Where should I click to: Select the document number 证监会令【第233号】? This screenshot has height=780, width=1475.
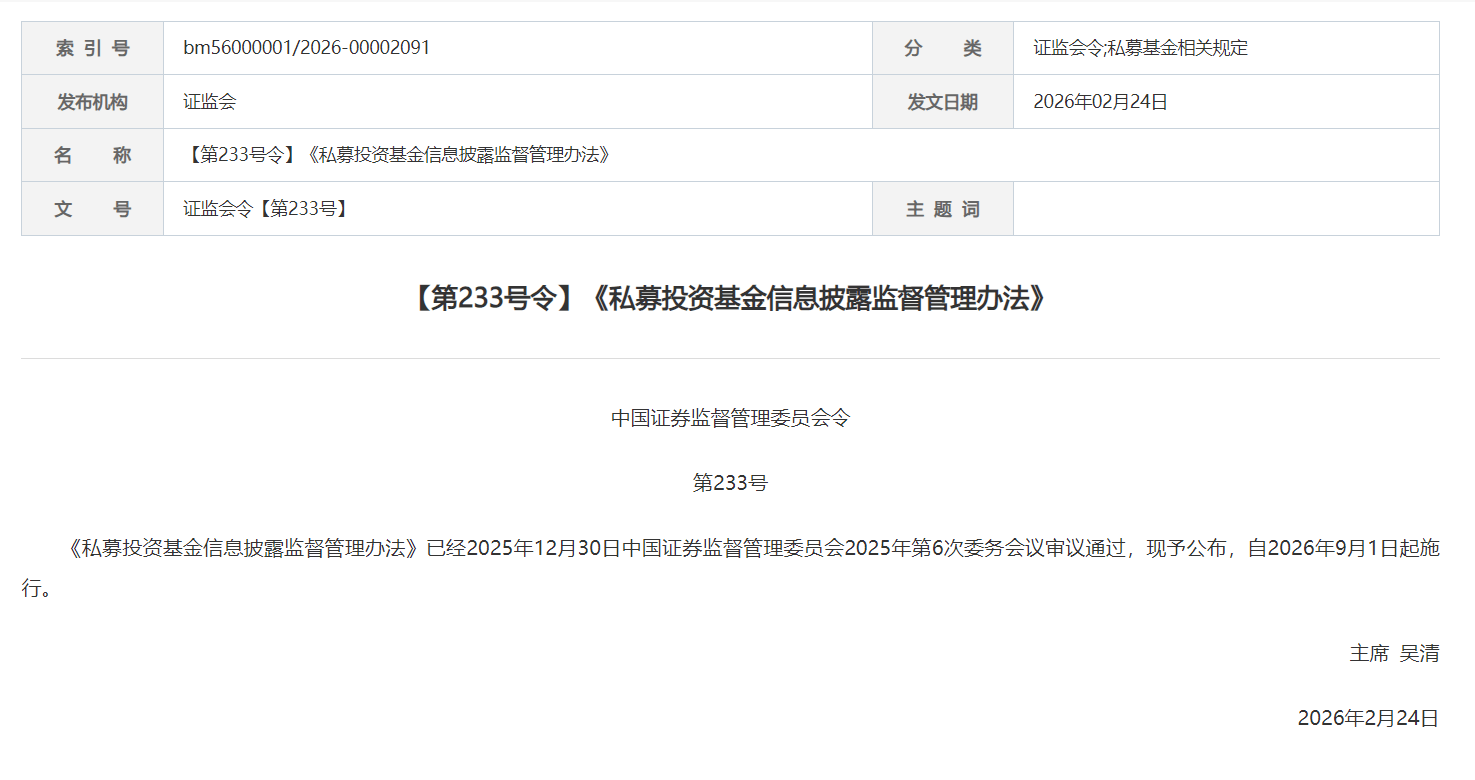(x=266, y=208)
